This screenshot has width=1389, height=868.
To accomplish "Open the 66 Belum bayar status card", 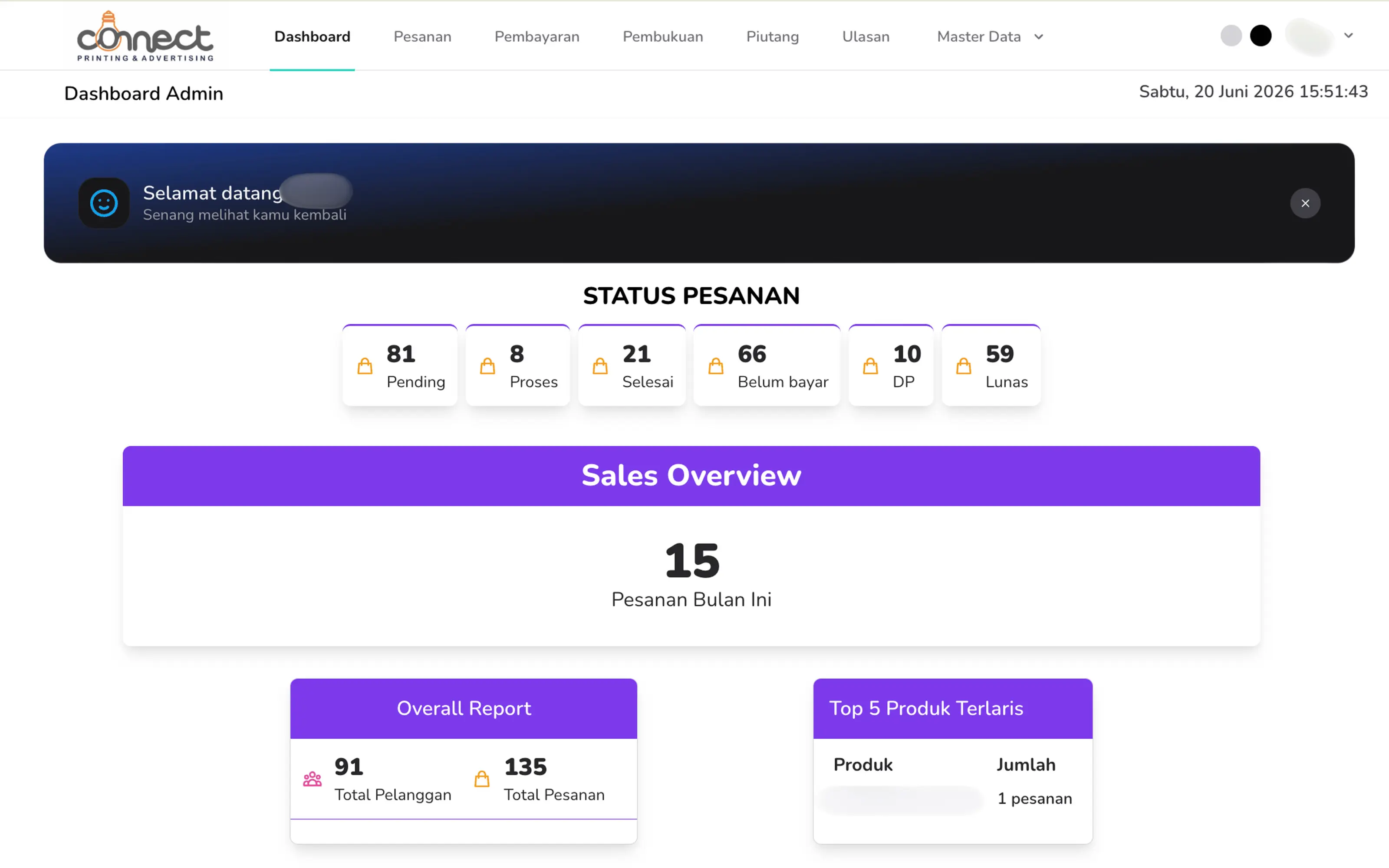I will click(x=767, y=365).
